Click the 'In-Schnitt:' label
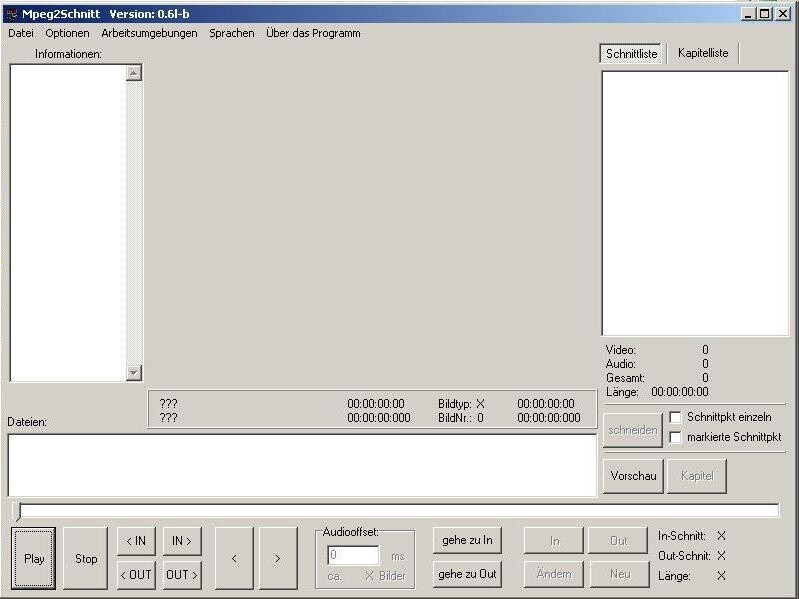Viewport: 799px width, 599px height. [682, 536]
